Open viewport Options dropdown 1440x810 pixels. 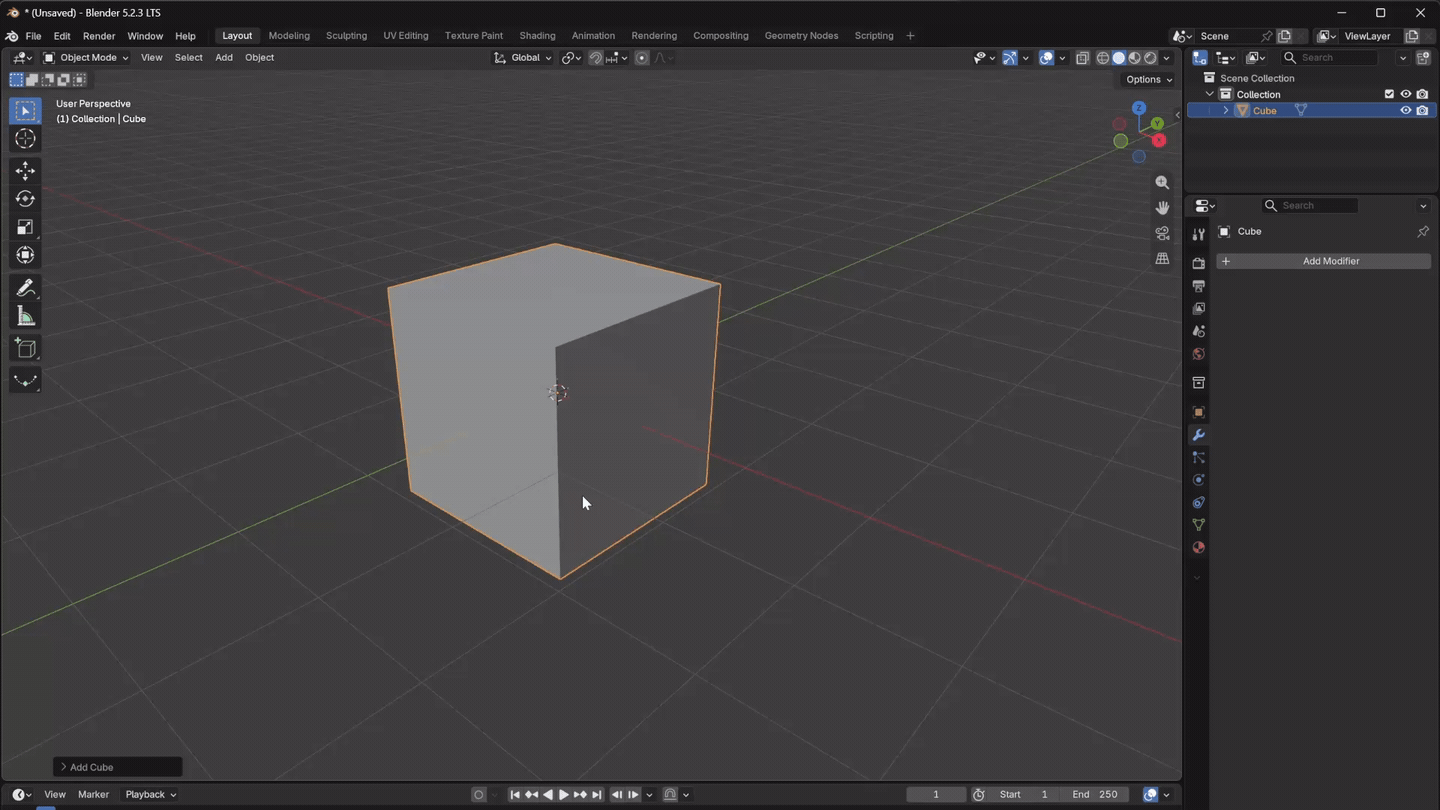[x=1148, y=80]
